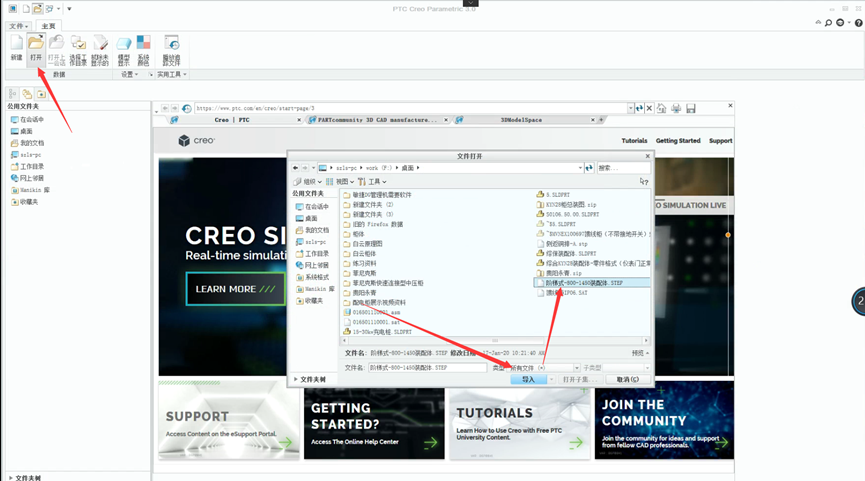Click context help cursor icon in File Open dialog

click(x=644, y=181)
